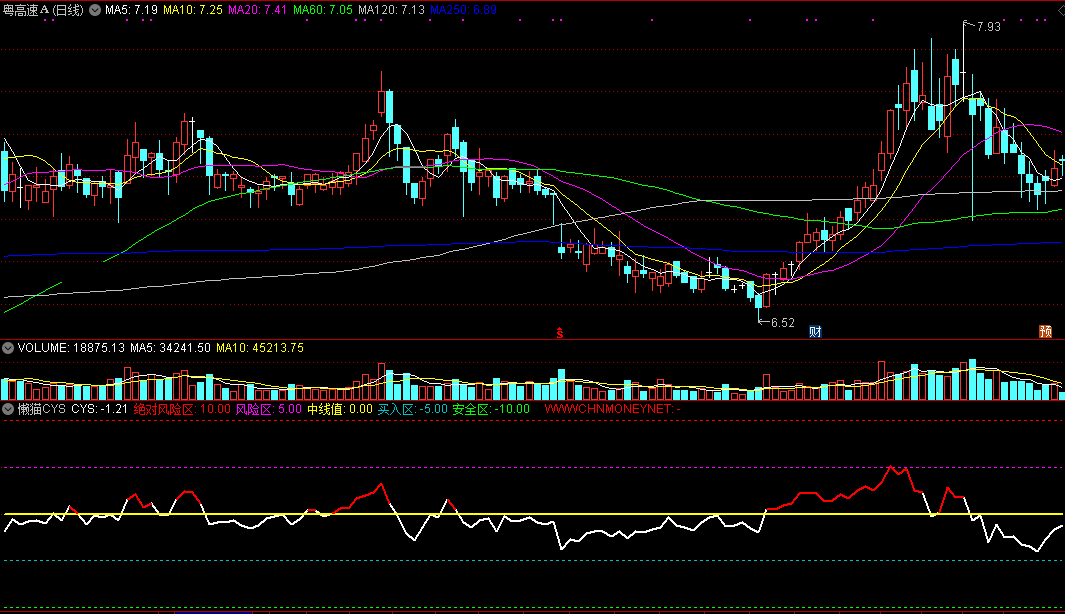
Task: Select the yellow MA10: 7.25 label
Action: [x=193, y=10]
